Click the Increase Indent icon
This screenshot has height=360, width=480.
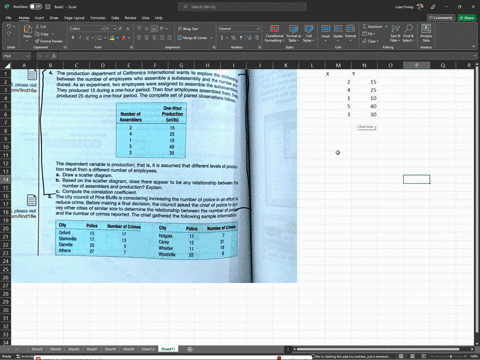coord(169,38)
